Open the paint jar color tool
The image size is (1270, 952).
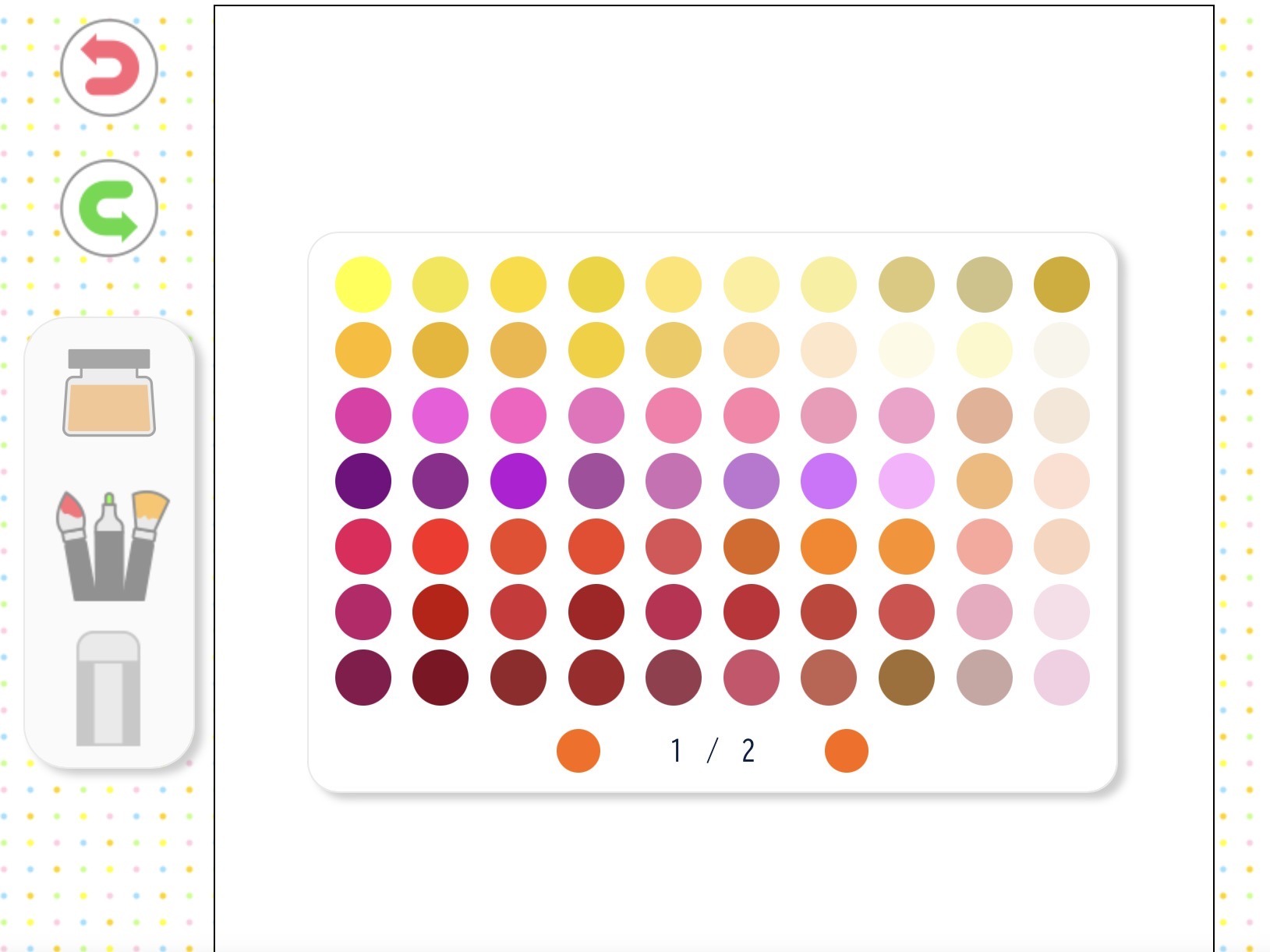click(109, 392)
